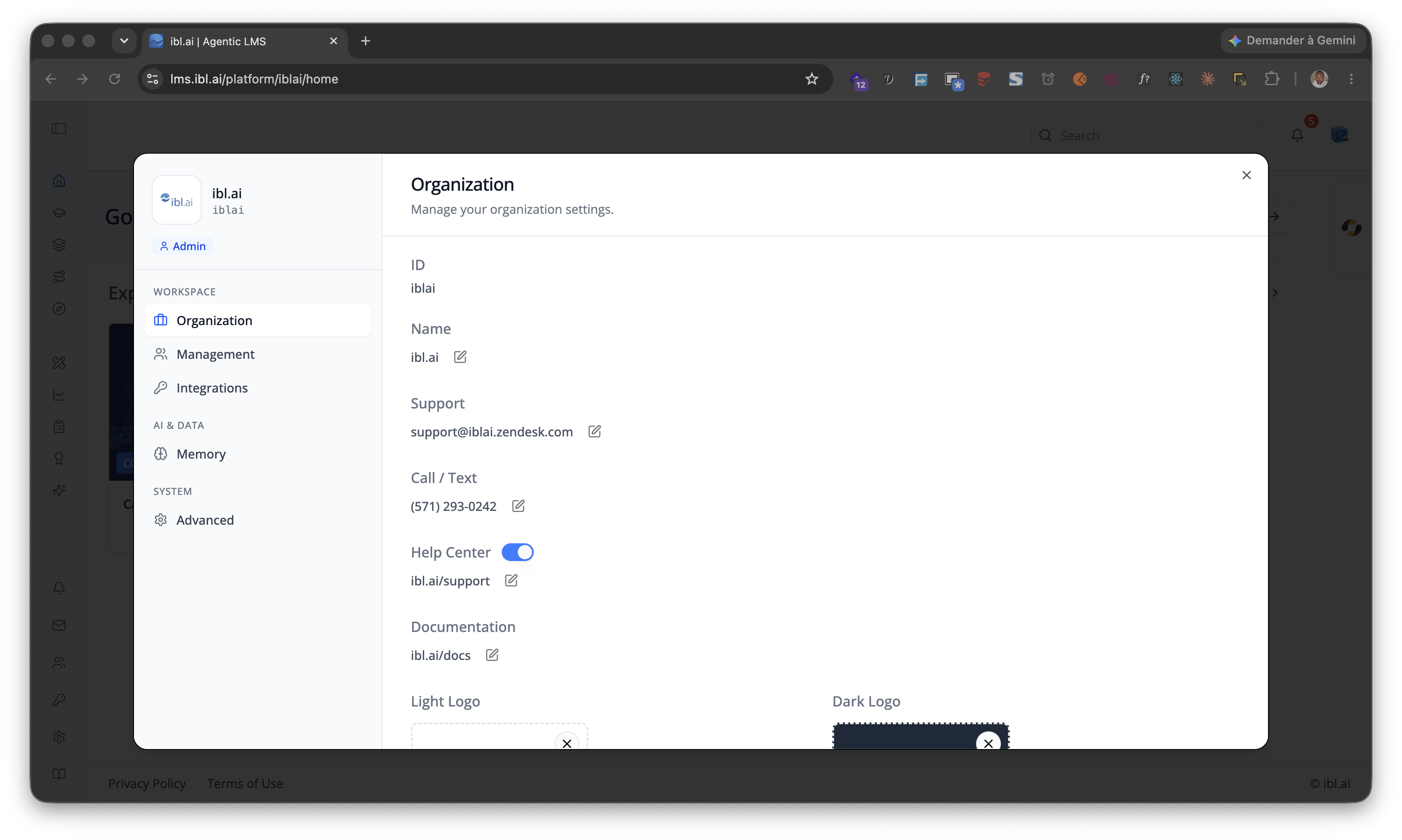Open the Memory settings section
The width and height of the screenshot is (1402, 840).
click(x=258, y=454)
